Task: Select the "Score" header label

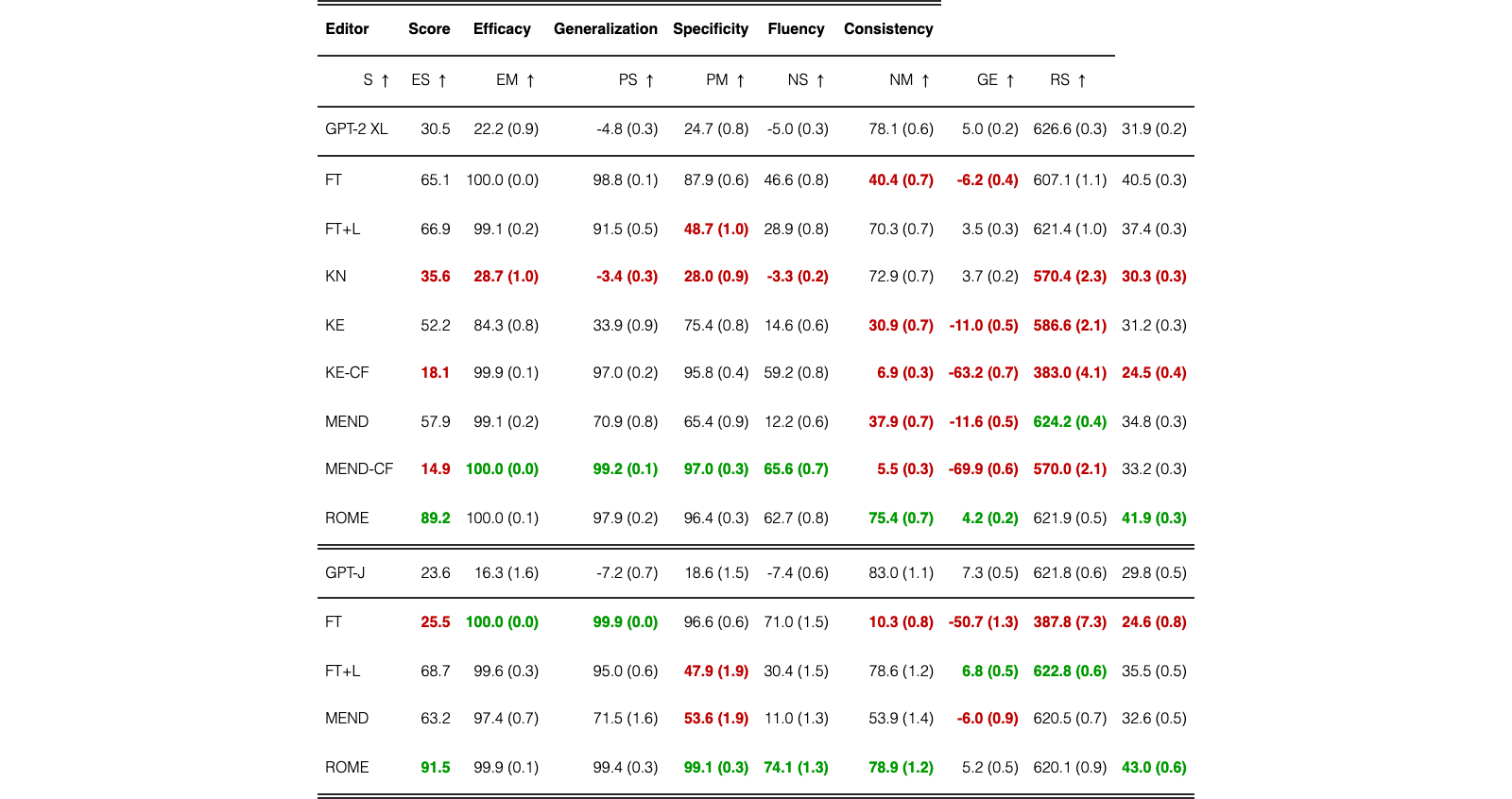Action: (429, 29)
